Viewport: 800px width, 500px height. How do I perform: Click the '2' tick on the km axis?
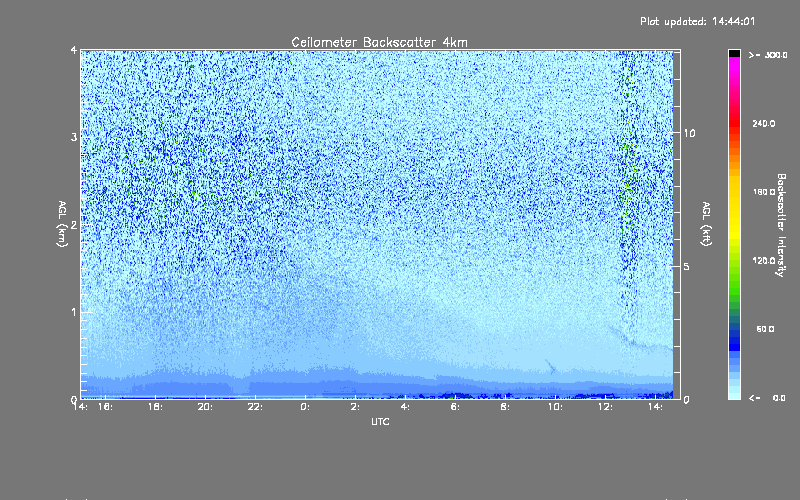click(74, 224)
